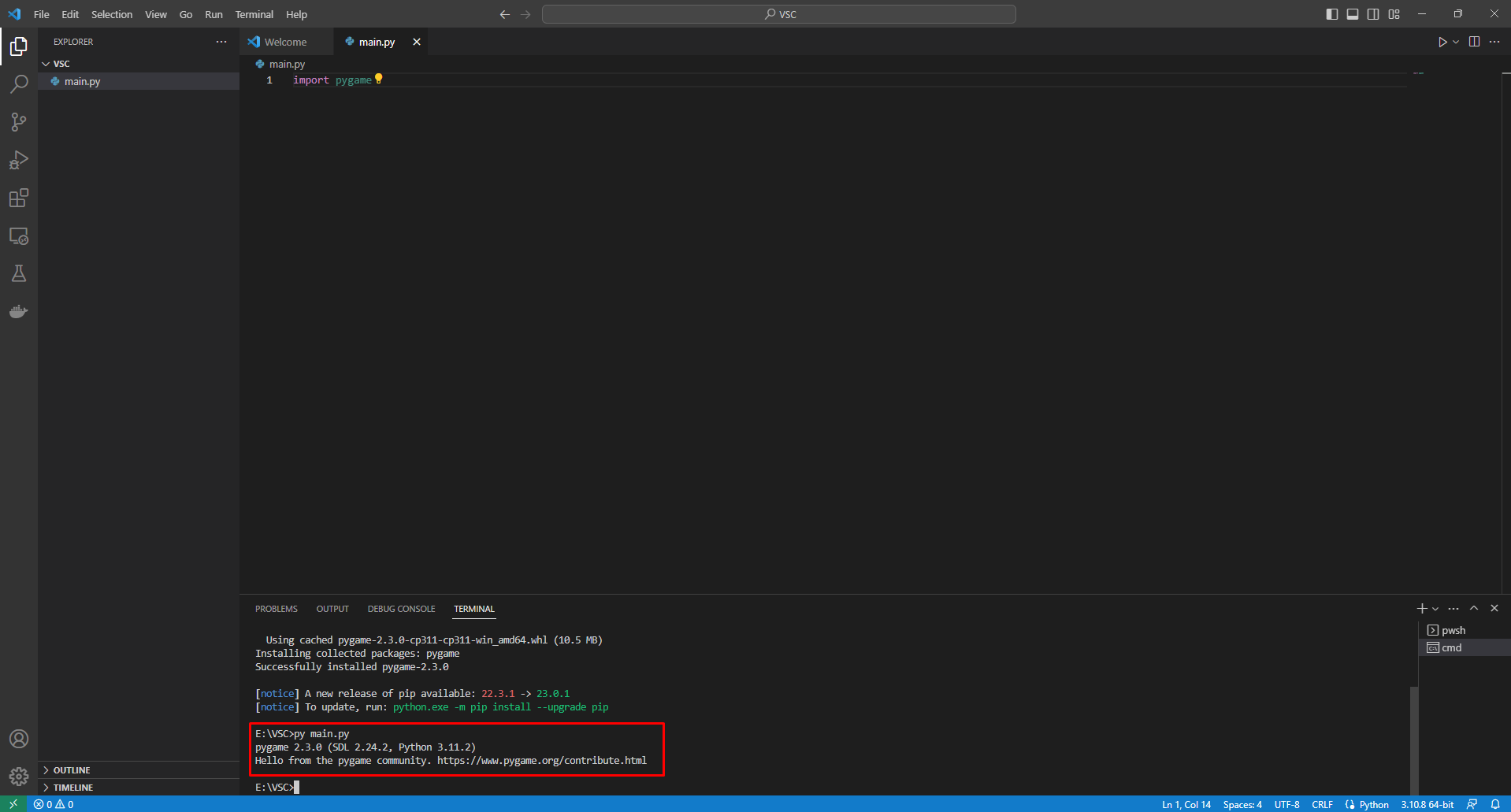Select the TERMINAL panel tab
The width and height of the screenshot is (1511, 812).
[474, 609]
